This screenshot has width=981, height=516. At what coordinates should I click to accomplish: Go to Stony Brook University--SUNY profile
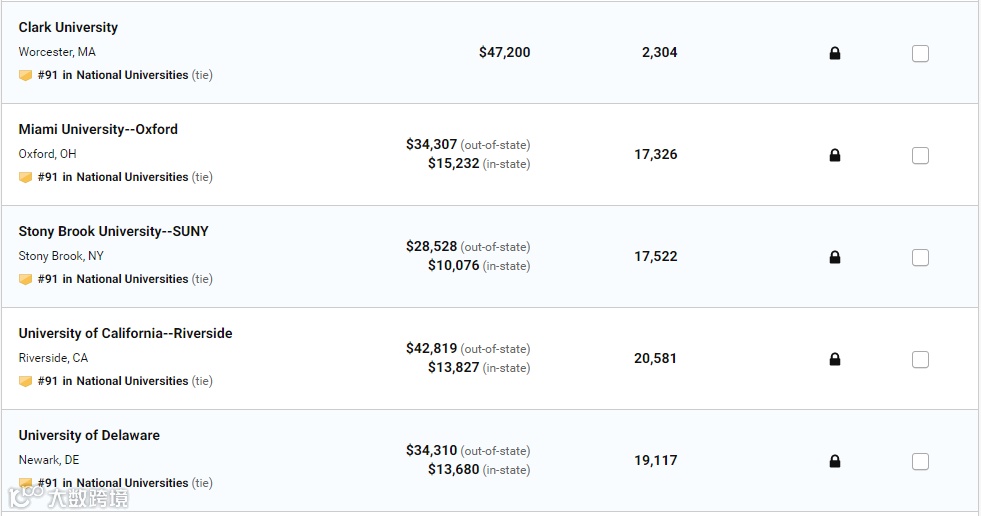click(x=113, y=231)
